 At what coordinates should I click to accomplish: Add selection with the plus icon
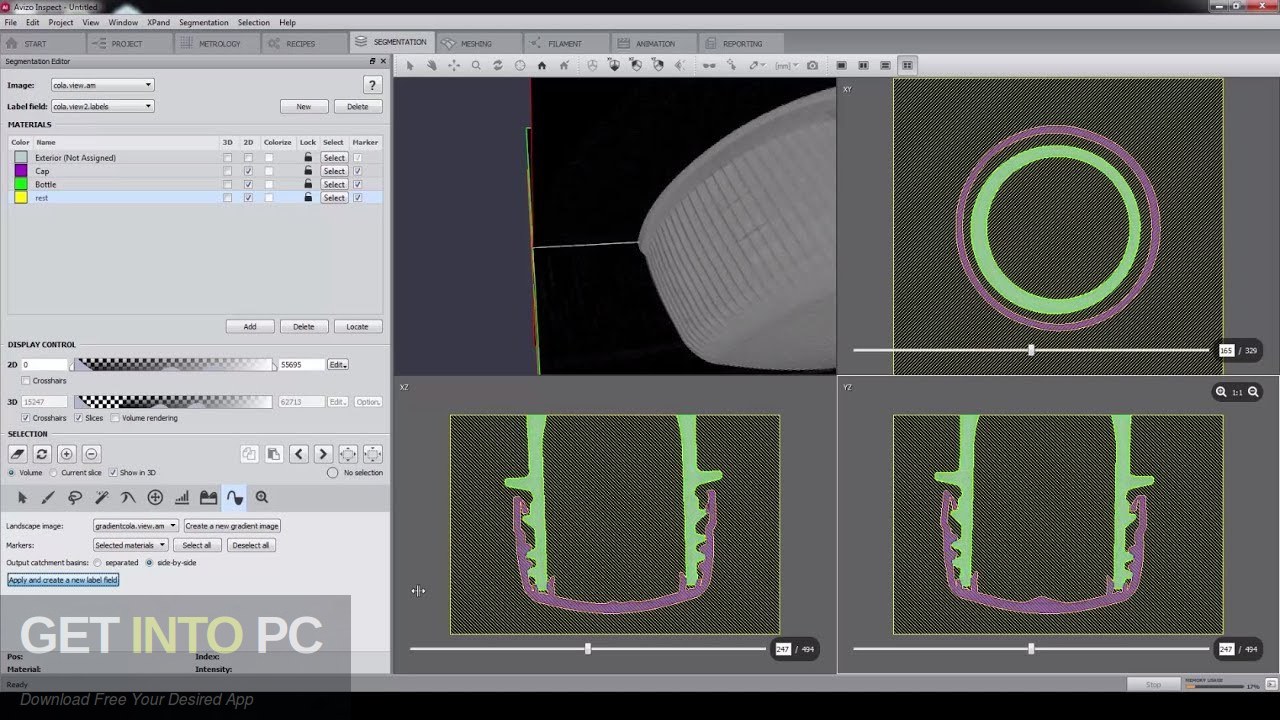66,454
